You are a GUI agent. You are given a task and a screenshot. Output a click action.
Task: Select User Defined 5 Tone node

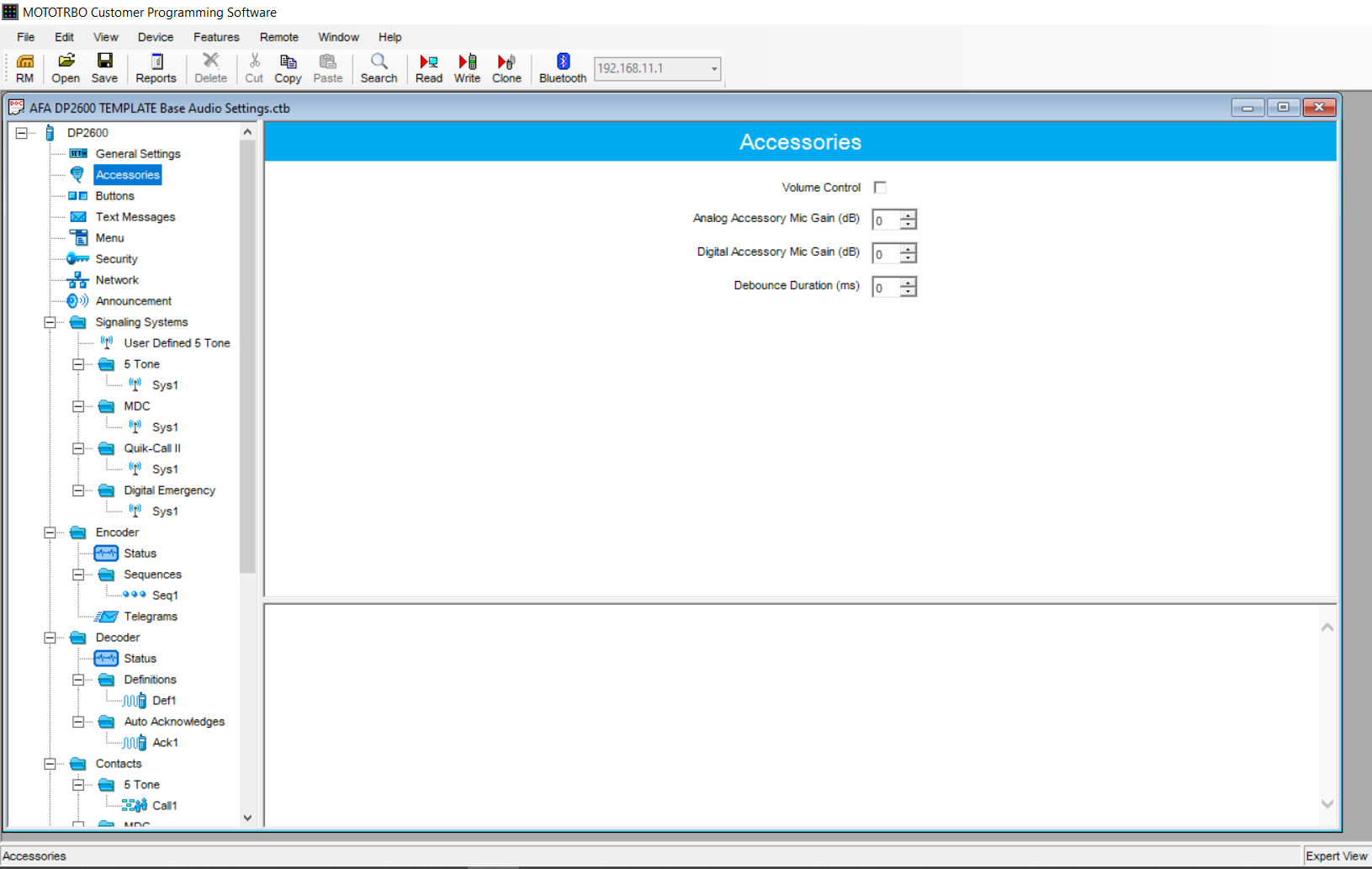(177, 343)
